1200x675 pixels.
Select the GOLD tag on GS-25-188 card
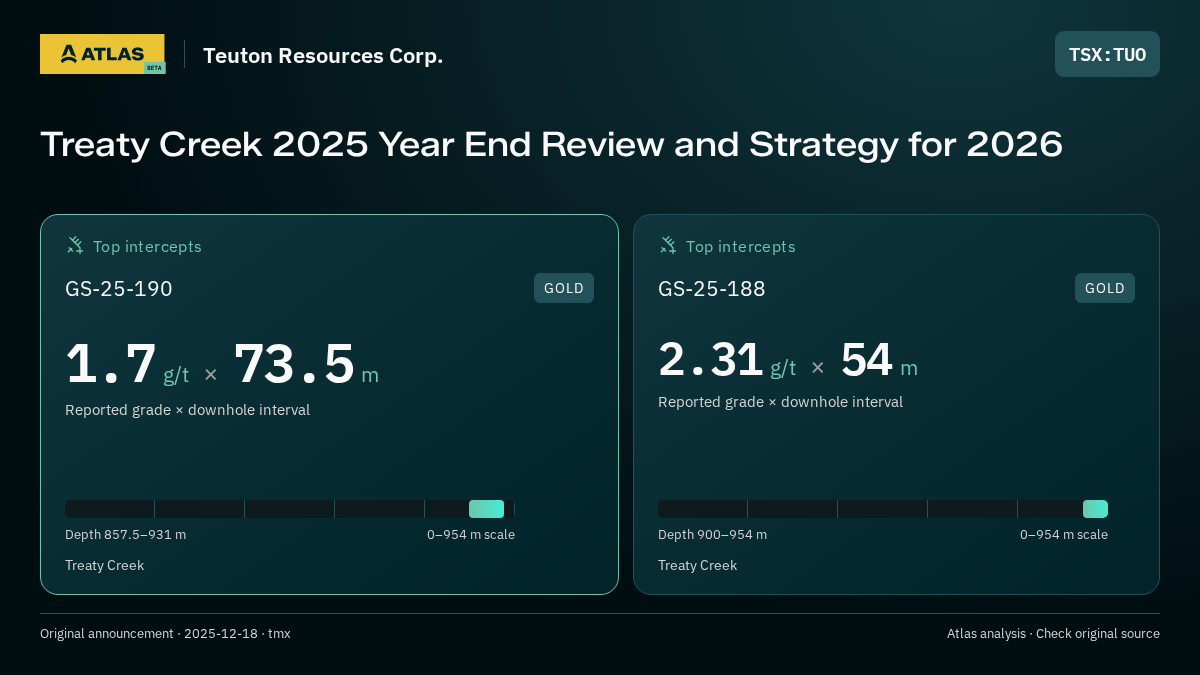1105,288
